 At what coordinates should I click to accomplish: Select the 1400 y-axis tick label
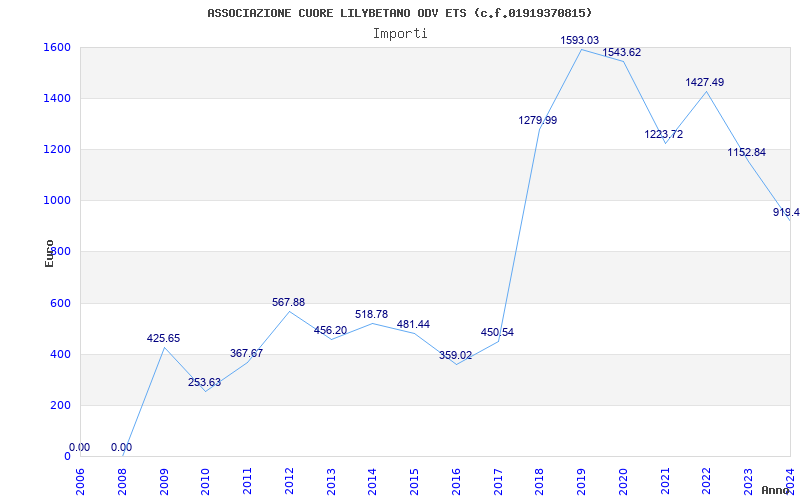click(57, 98)
